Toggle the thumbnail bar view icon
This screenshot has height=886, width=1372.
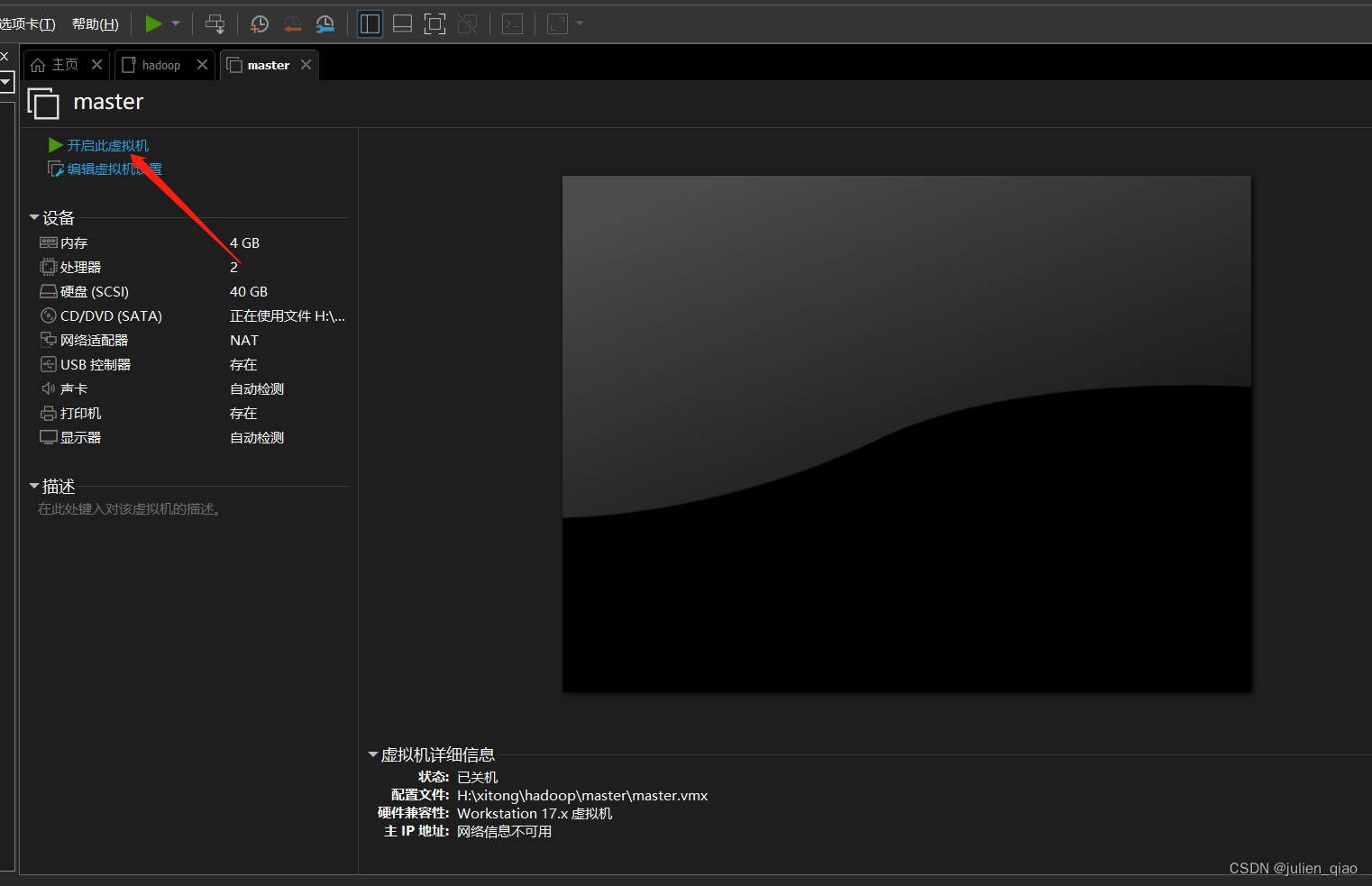[x=402, y=23]
